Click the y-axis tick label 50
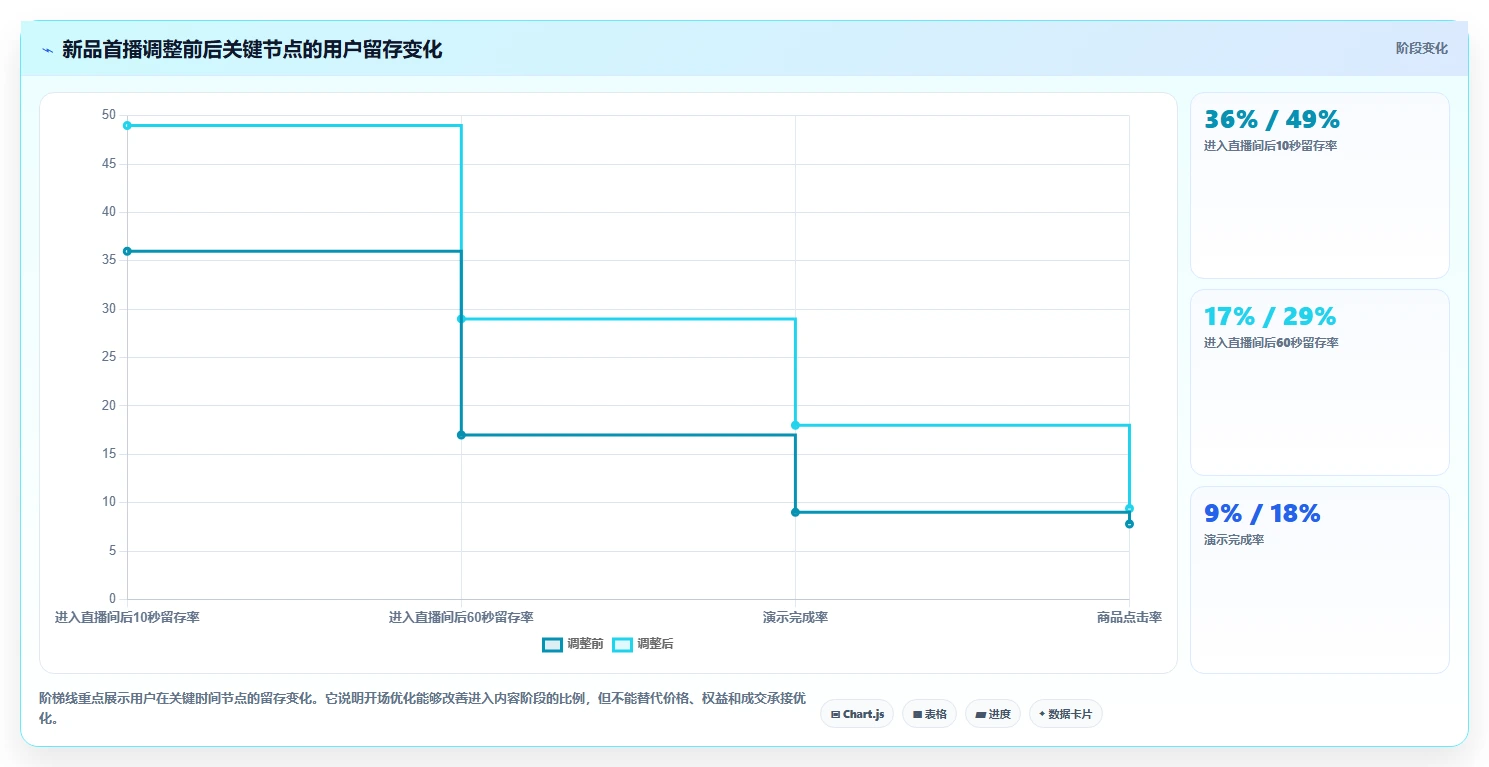 point(109,115)
